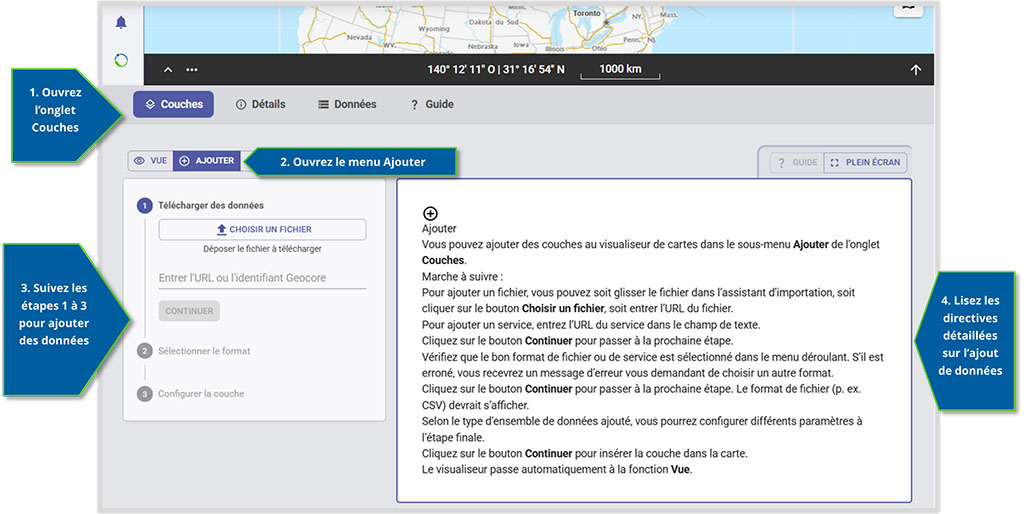Switch to the Données tab
The height and width of the screenshot is (514, 1024).
coord(347,104)
